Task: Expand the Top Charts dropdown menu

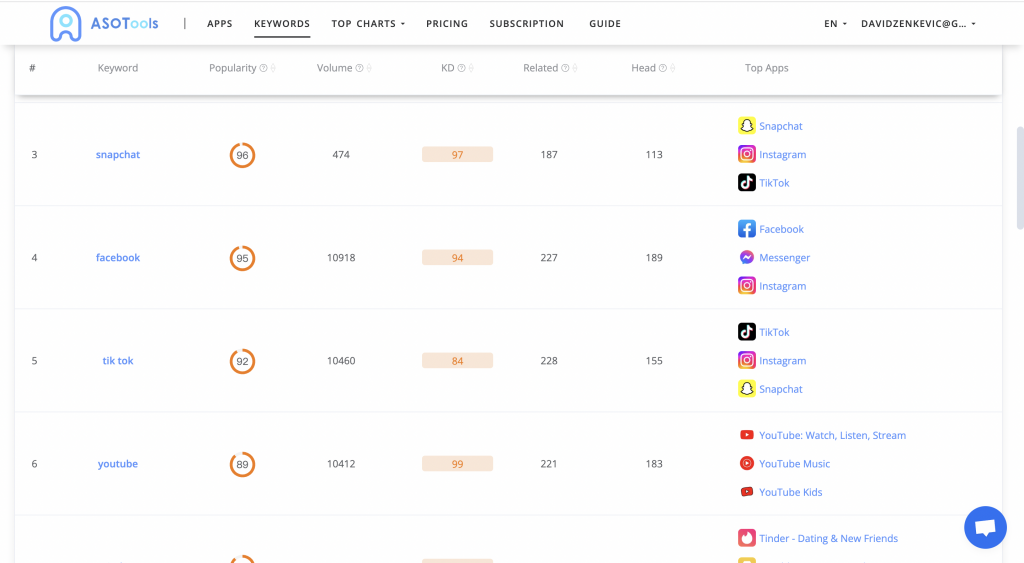Action: [x=368, y=24]
